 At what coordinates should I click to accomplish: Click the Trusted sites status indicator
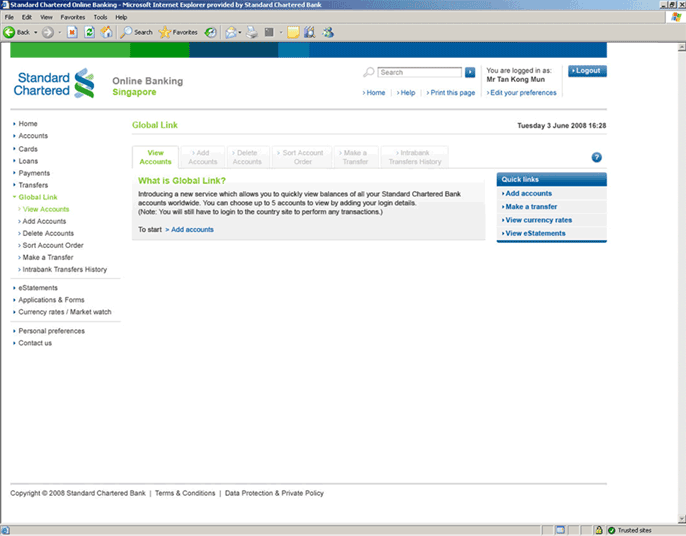click(x=630, y=530)
